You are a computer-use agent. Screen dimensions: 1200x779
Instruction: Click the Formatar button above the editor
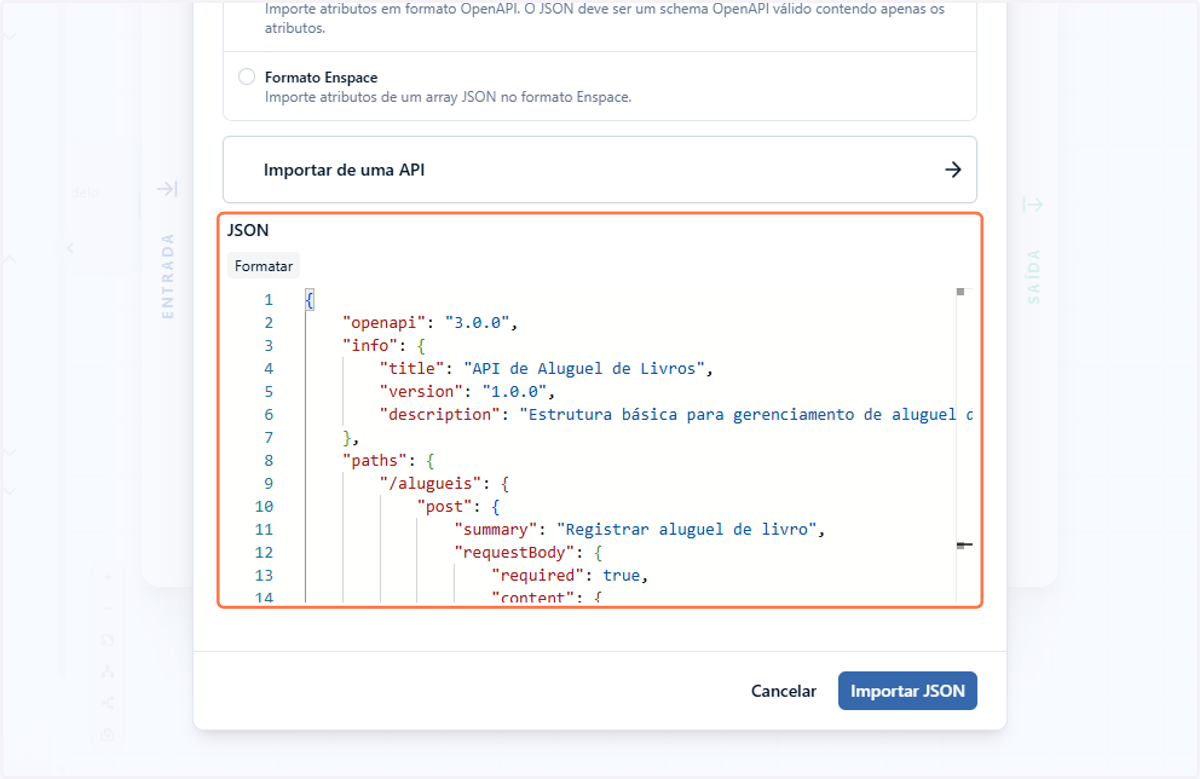(x=264, y=266)
